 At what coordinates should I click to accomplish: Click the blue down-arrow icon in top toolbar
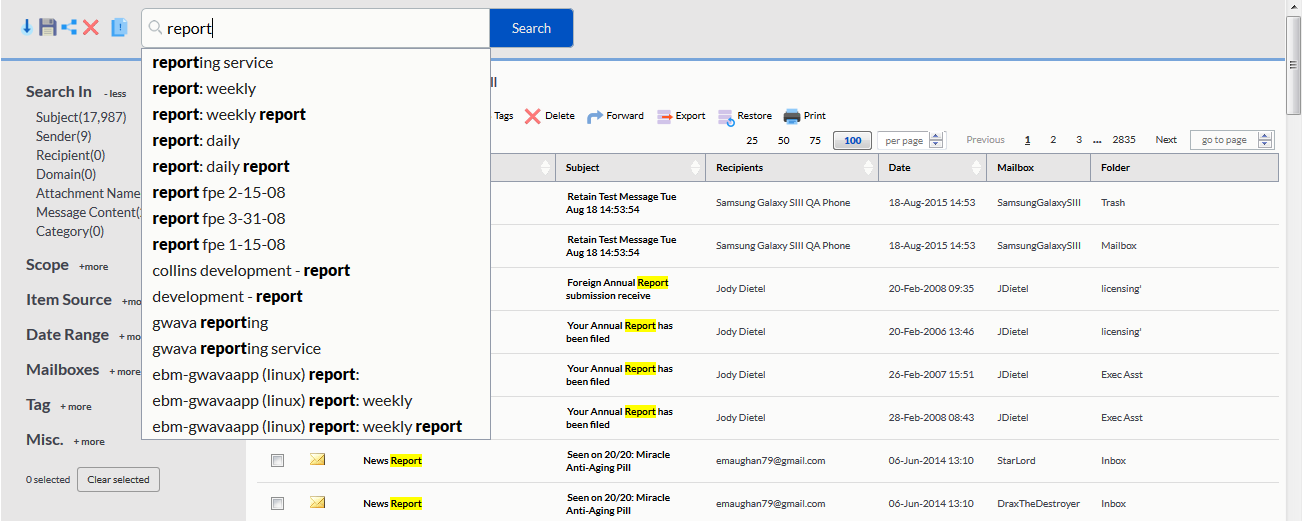coord(27,28)
